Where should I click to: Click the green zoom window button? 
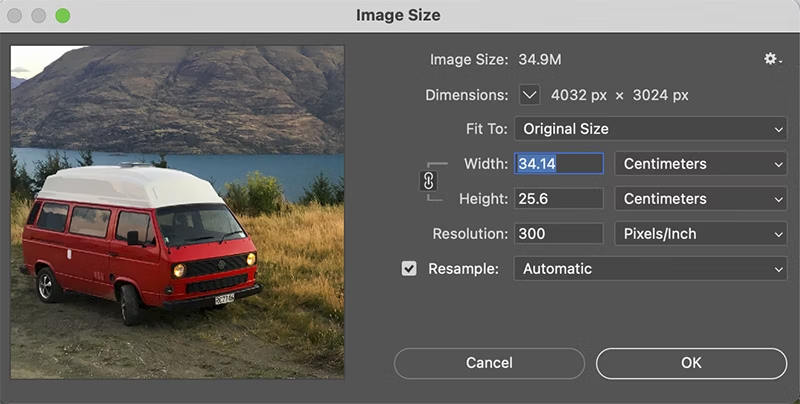coord(62,16)
